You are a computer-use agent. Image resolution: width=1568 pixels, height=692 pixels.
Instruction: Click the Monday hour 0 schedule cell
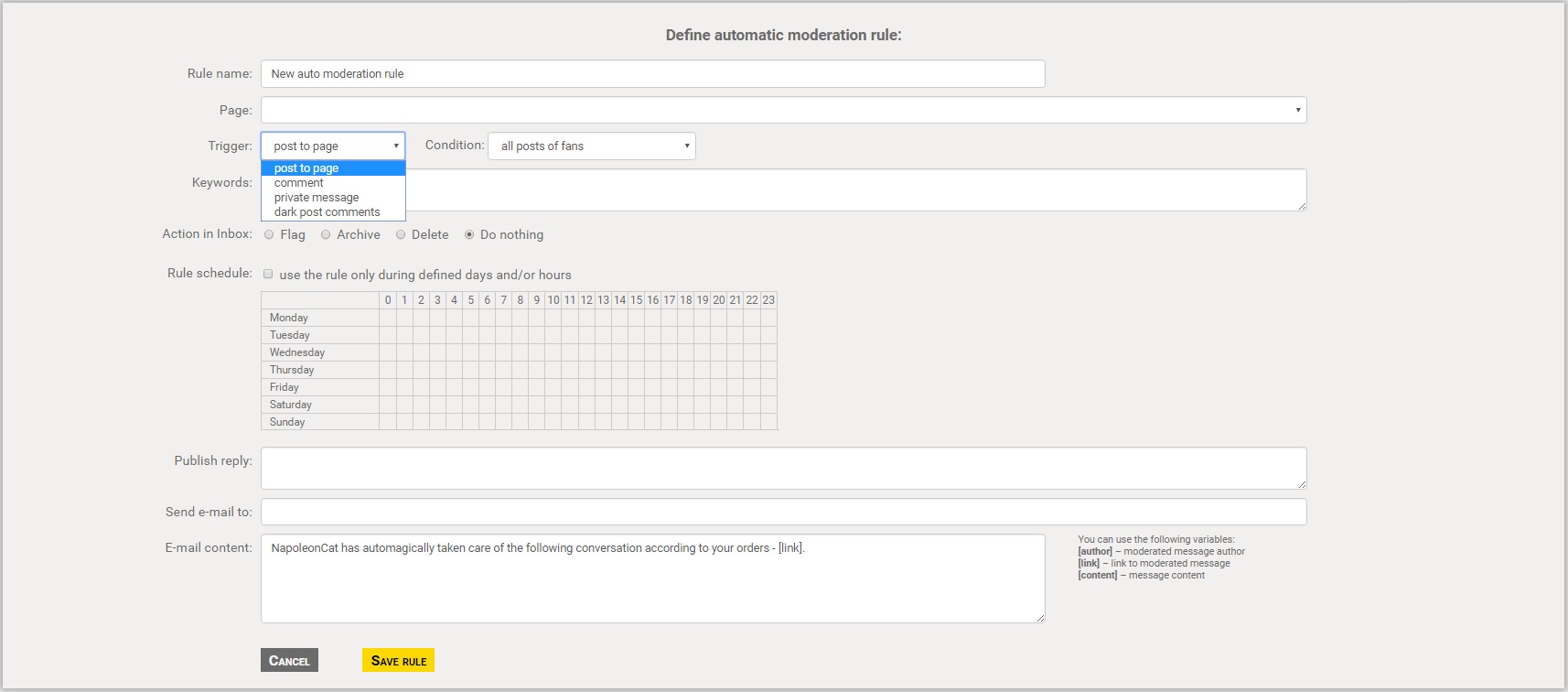(x=388, y=318)
